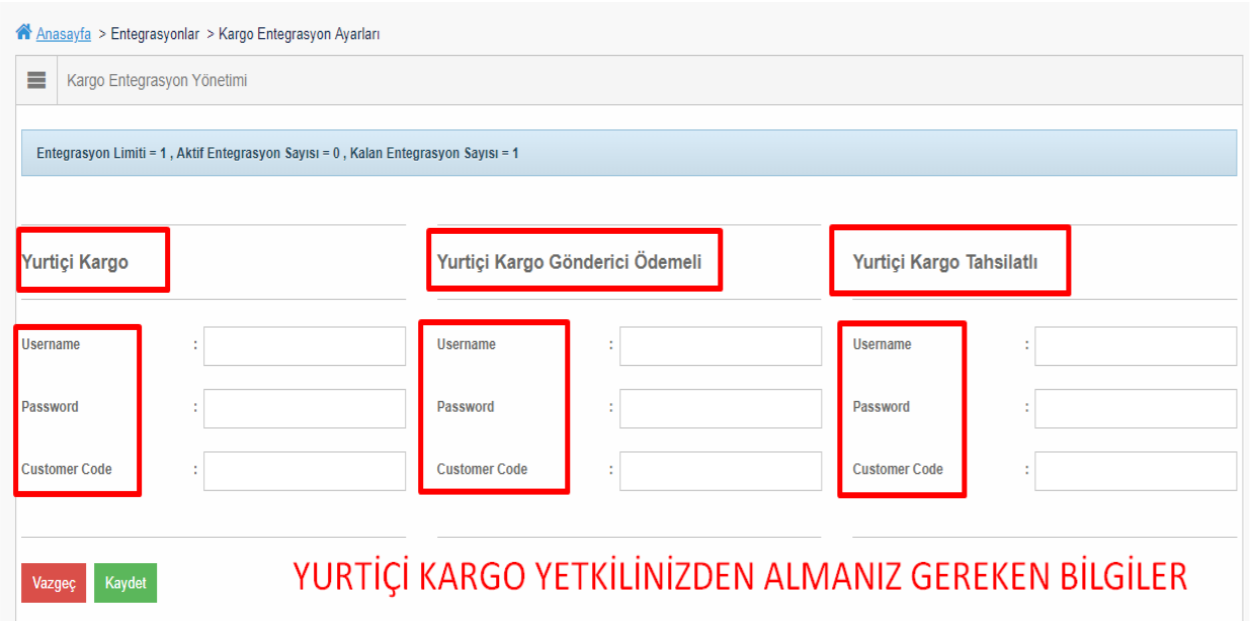Focus Username field under Yurtiçi Kargo Tahsilatlı
Screen dimensions: 1251x621
(x=1136, y=346)
